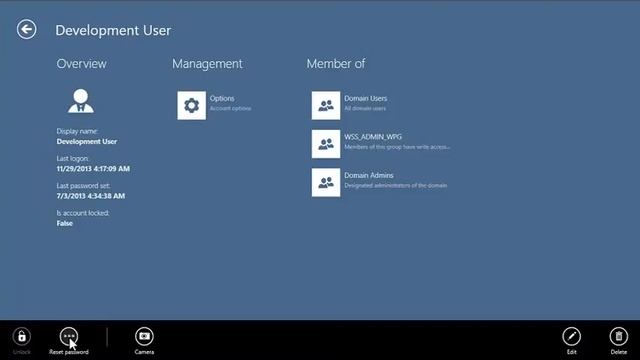The image size is (640, 360).
Task: Click the Development User page title
Action: (x=113, y=30)
